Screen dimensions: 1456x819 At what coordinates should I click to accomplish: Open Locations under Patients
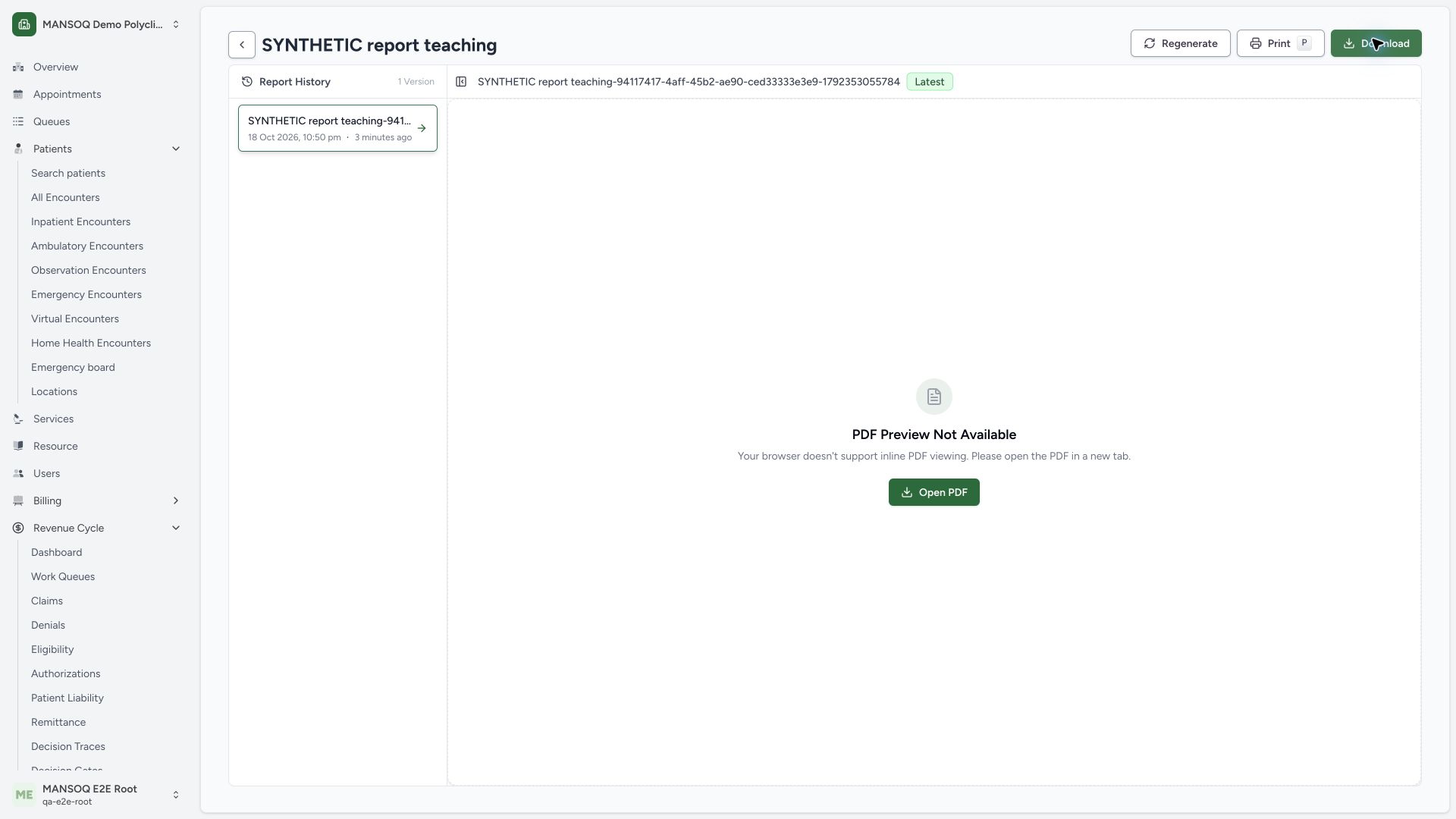tap(54, 391)
